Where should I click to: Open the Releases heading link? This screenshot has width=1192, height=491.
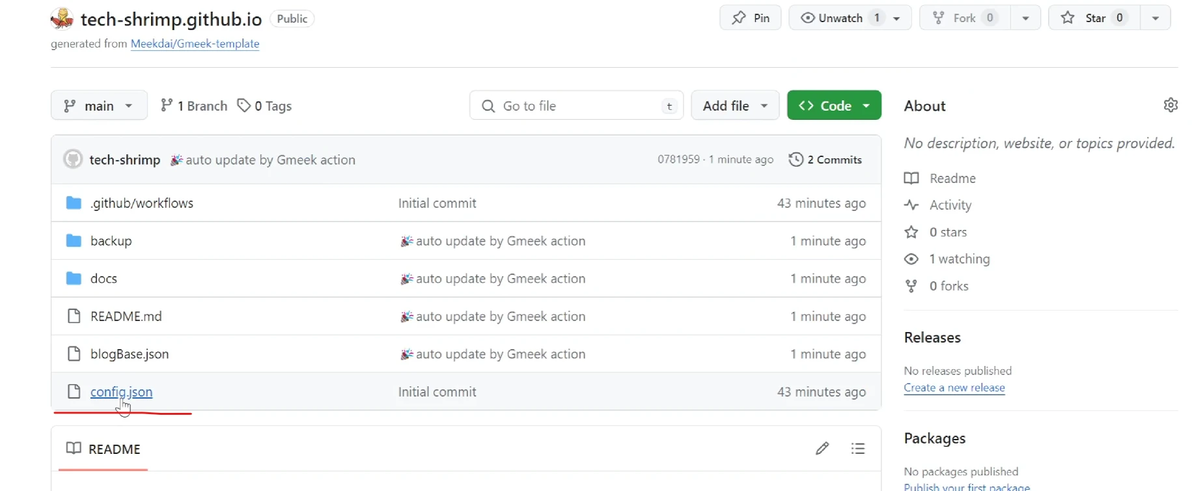tap(932, 337)
